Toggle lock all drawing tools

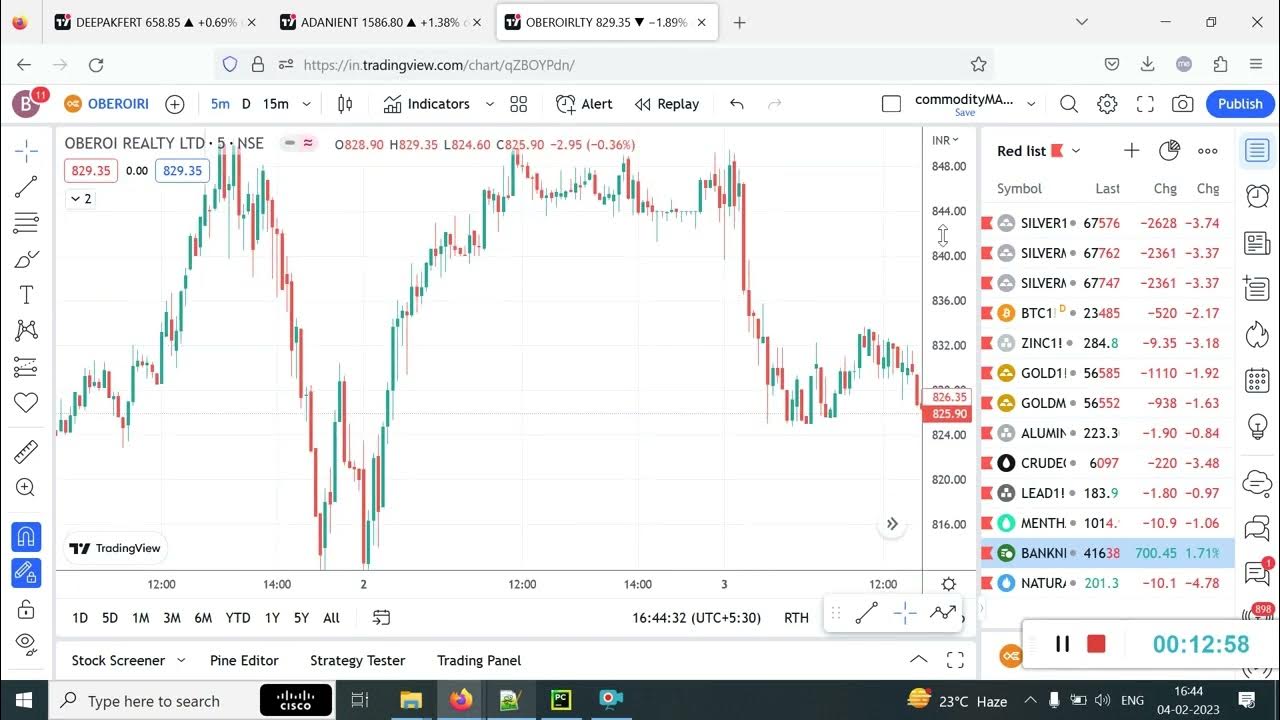pyautogui.click(x=26, y=609)
